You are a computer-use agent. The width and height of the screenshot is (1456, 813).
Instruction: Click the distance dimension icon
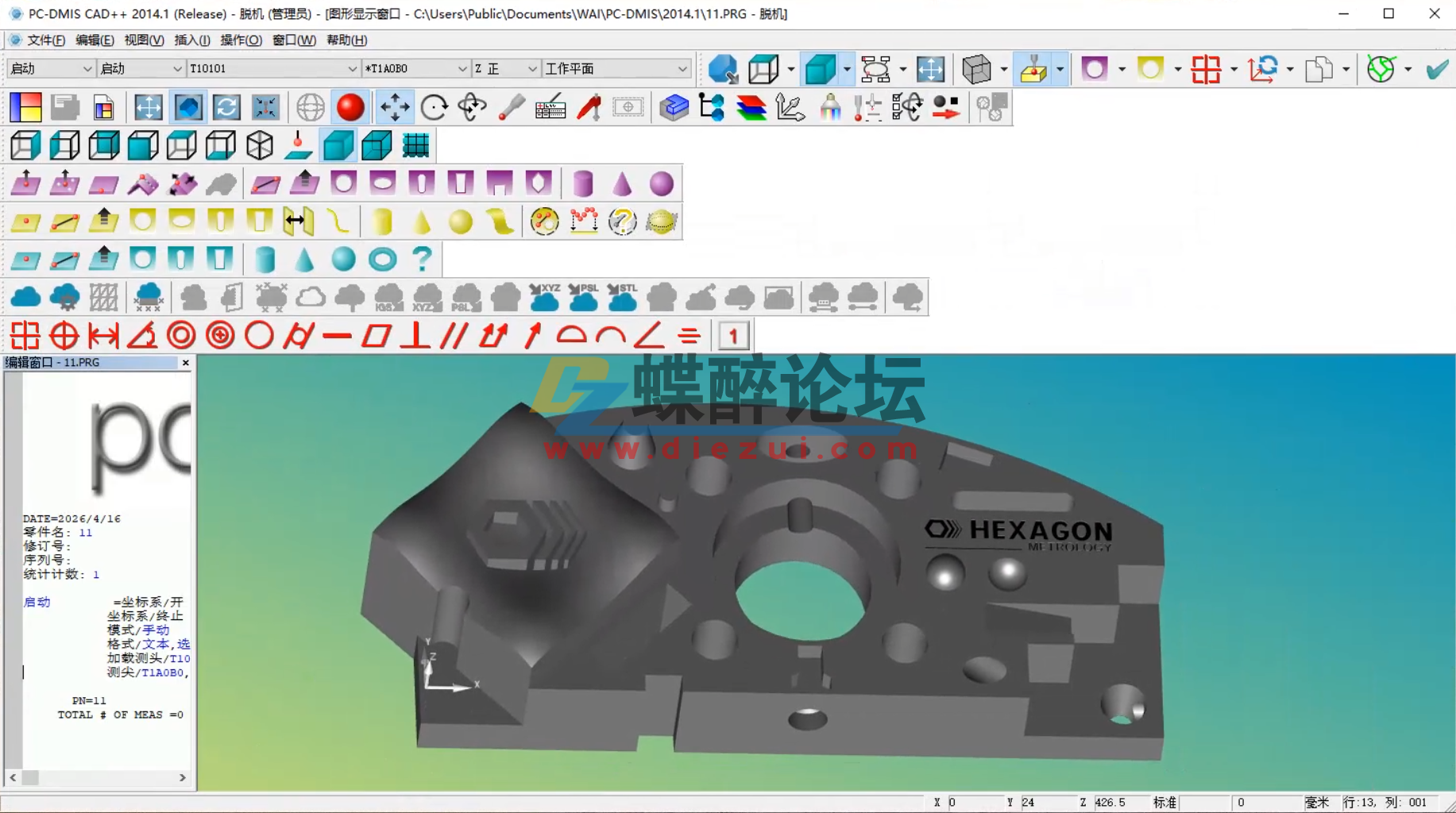point(102,335)
